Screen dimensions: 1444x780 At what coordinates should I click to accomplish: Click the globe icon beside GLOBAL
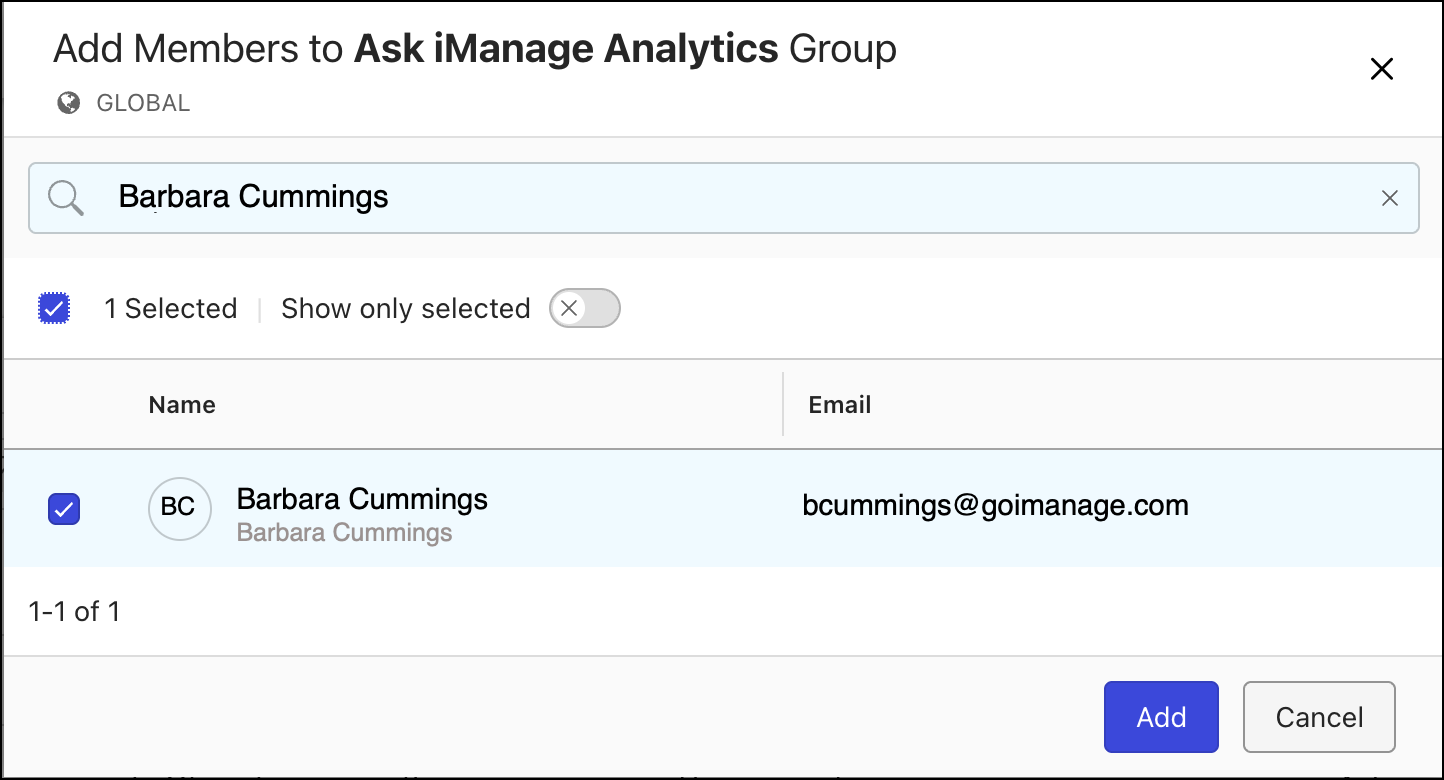coord(69,103)
